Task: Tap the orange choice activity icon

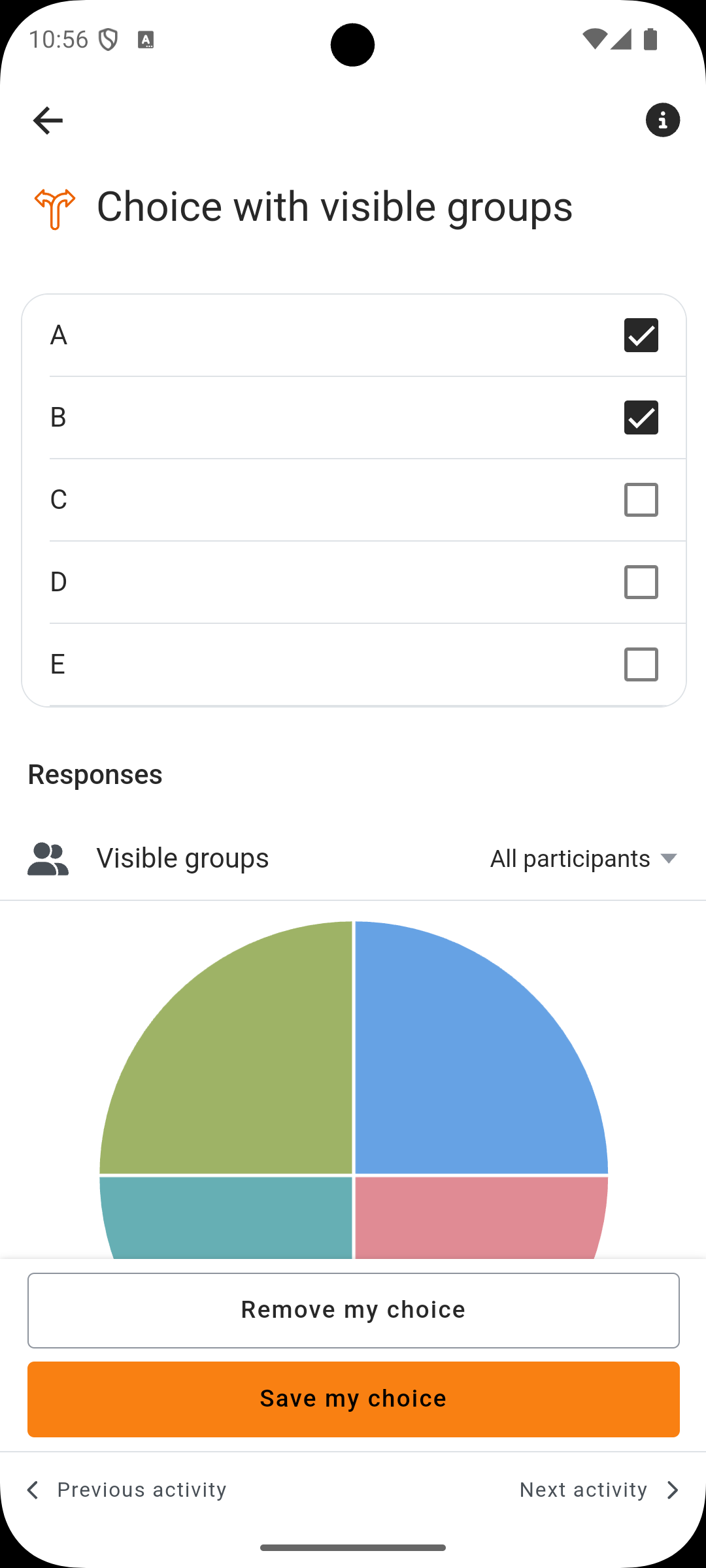Action: point(55,209)
